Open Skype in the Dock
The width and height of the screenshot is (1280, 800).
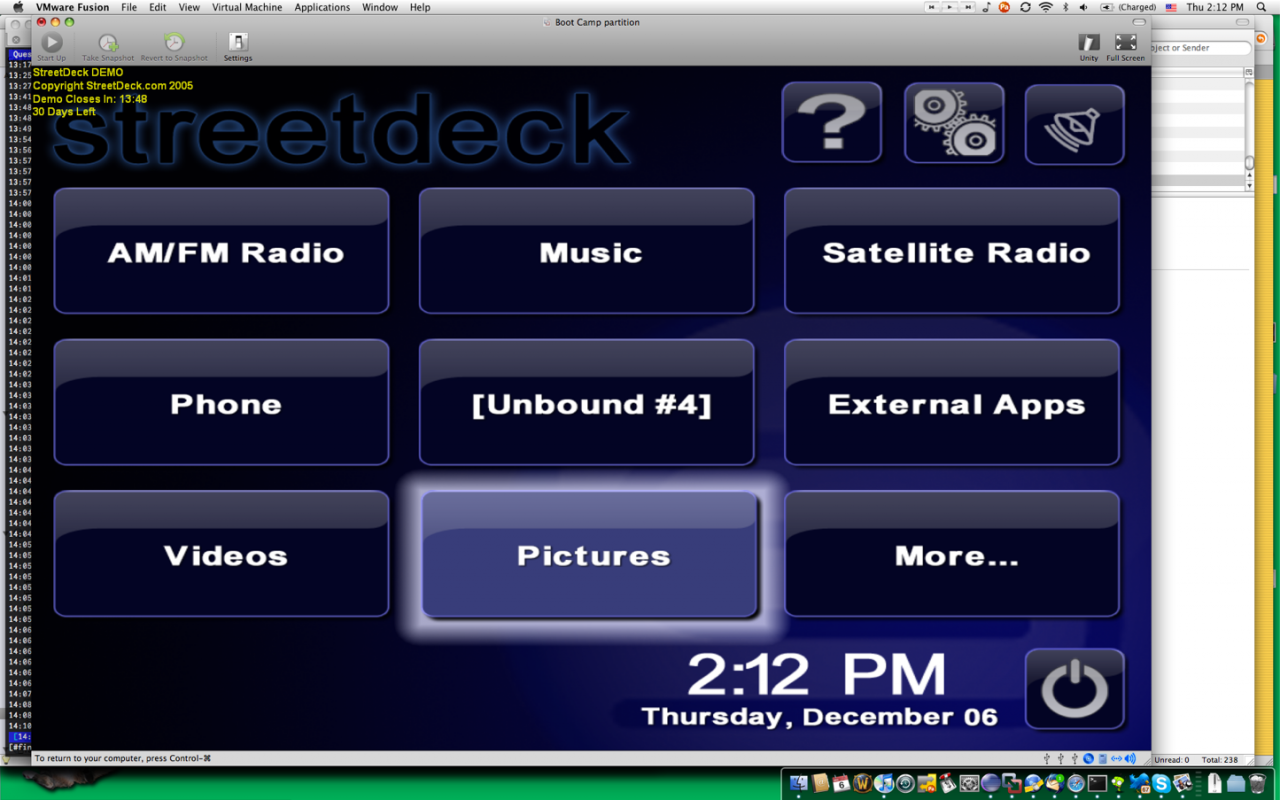pos(1161,783)
